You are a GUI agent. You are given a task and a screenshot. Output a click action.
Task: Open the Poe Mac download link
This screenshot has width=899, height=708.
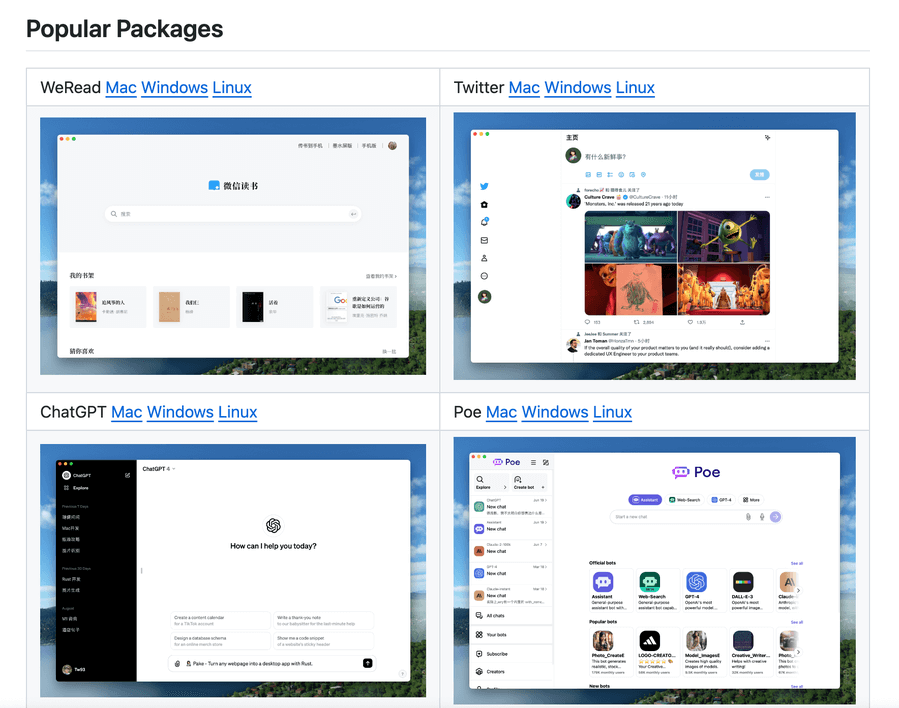[x=501, y=412]
